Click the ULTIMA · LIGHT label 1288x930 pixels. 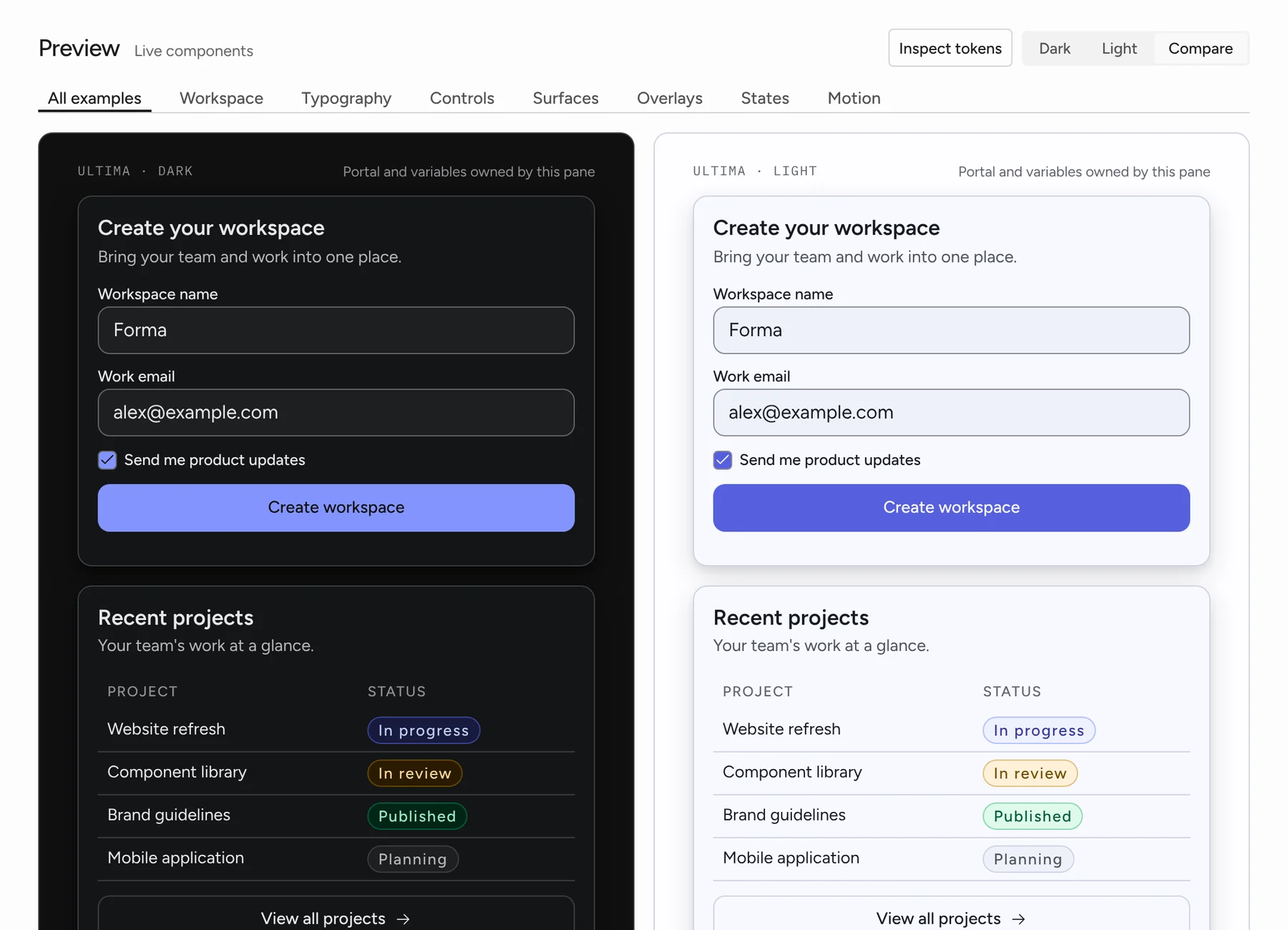pos(755,171)
